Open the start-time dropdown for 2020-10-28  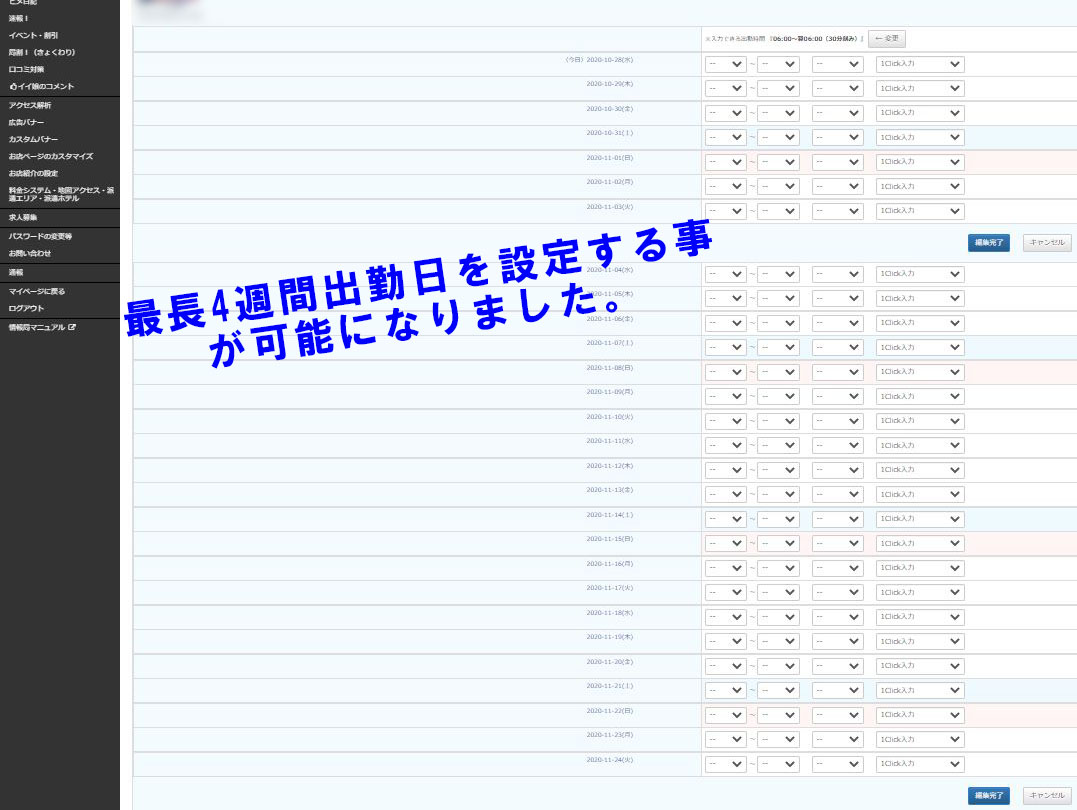[x=725, y=65]
